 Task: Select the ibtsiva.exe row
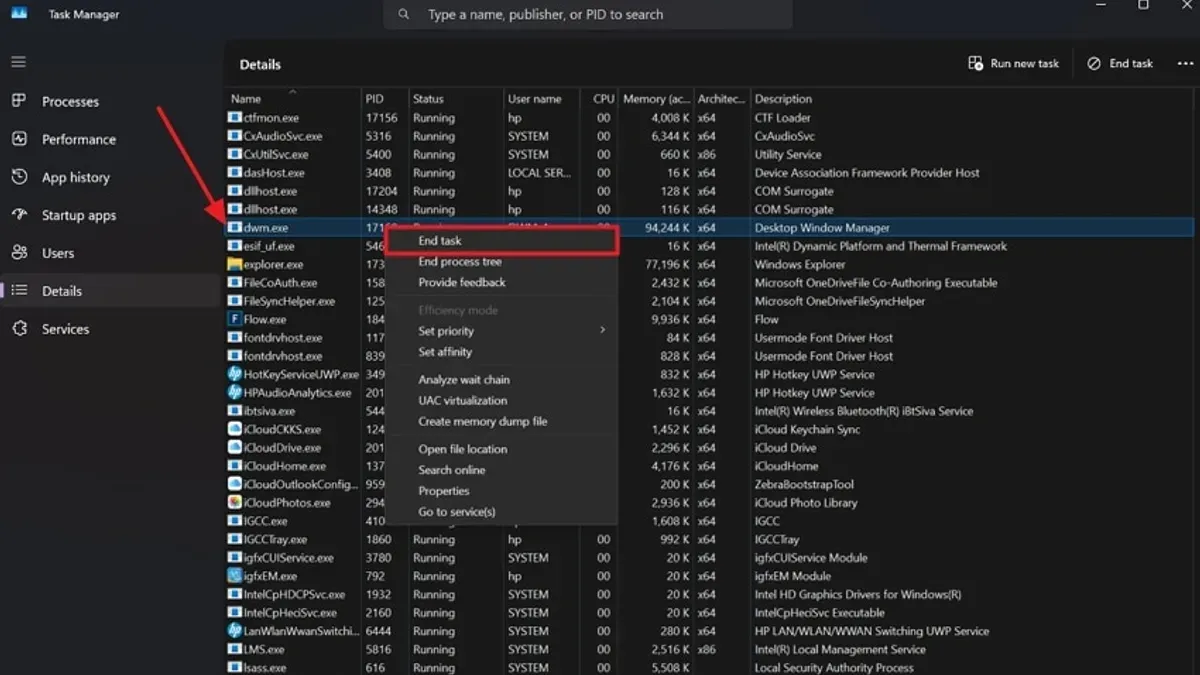point(709,411)
